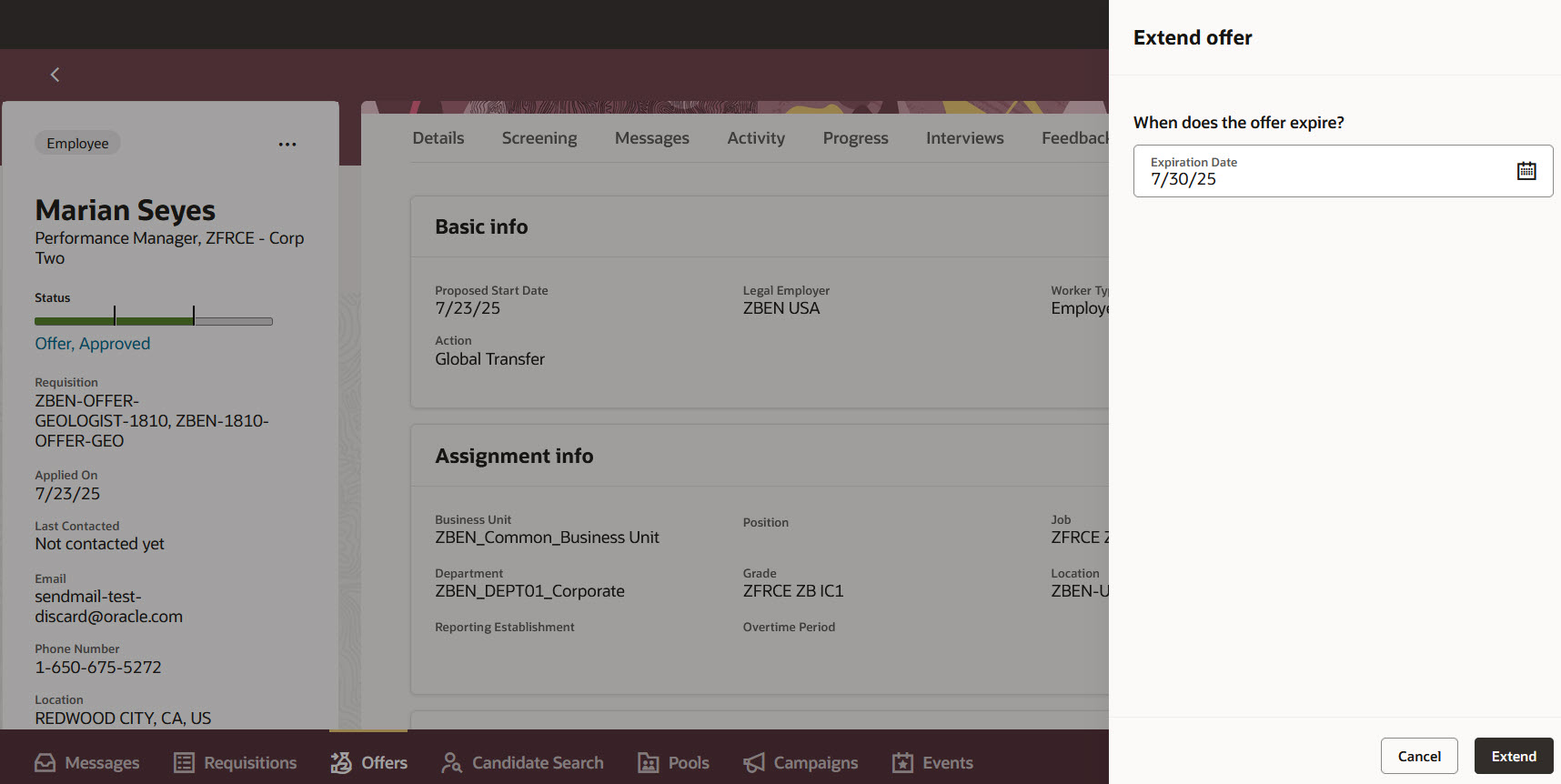Click the Marian Seyes candidate name

(x=126, y=210)
